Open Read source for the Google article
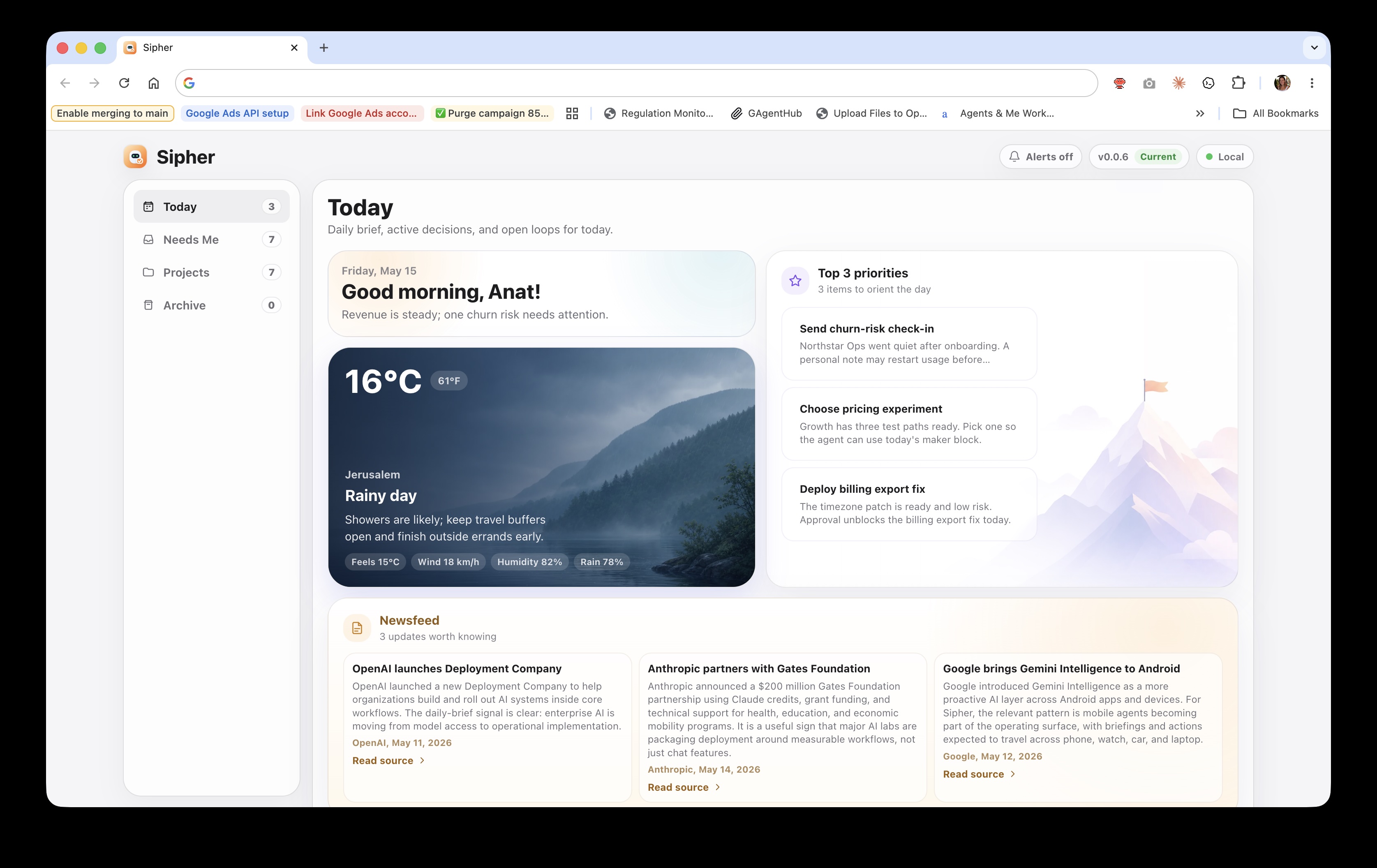Viewport: 1377px width, 868px height. [980, 773]
